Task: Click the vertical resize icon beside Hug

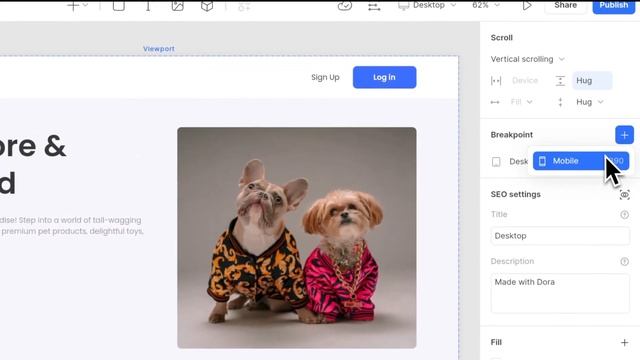Action: click(560, 102)
